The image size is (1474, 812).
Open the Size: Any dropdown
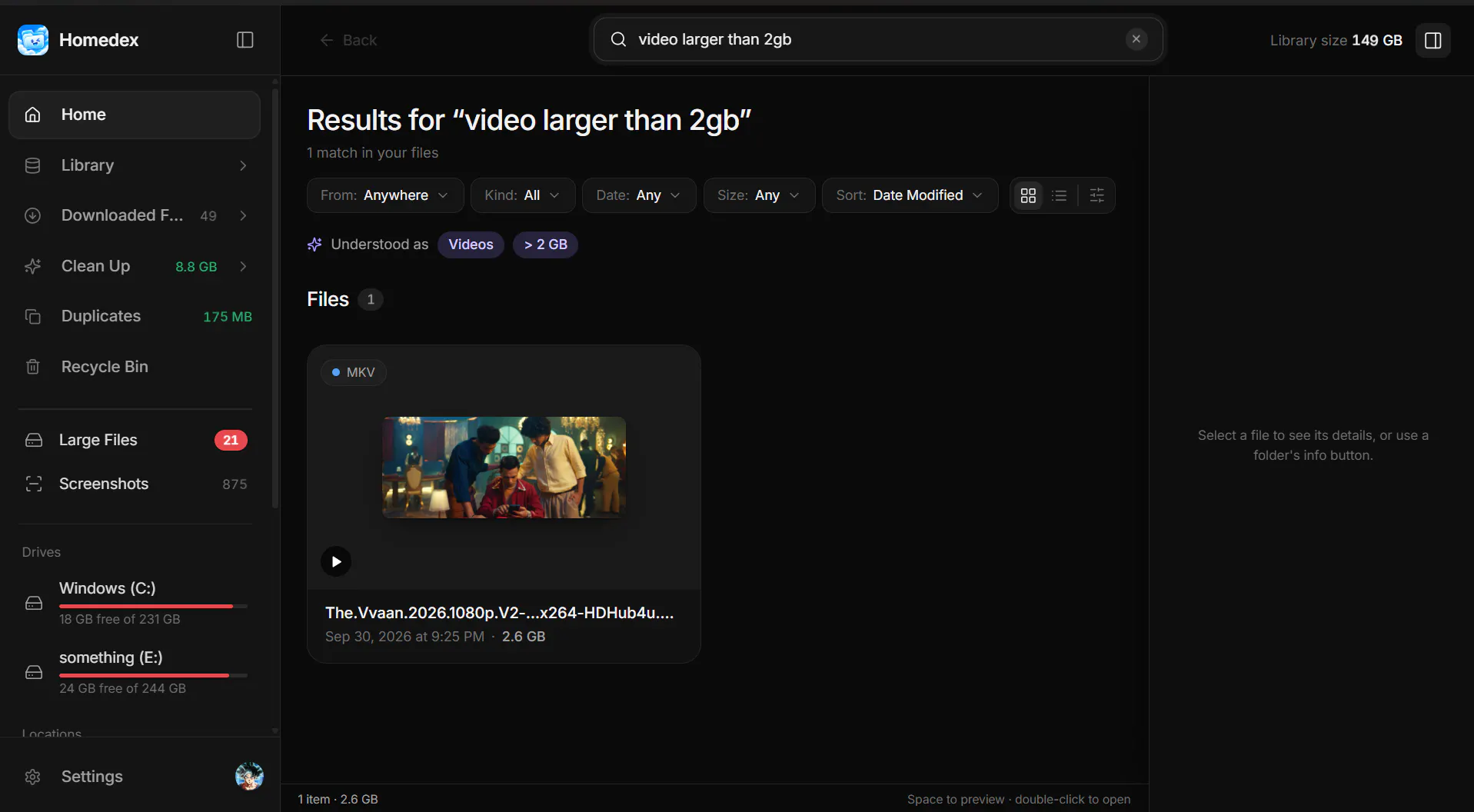coord(759,195)
